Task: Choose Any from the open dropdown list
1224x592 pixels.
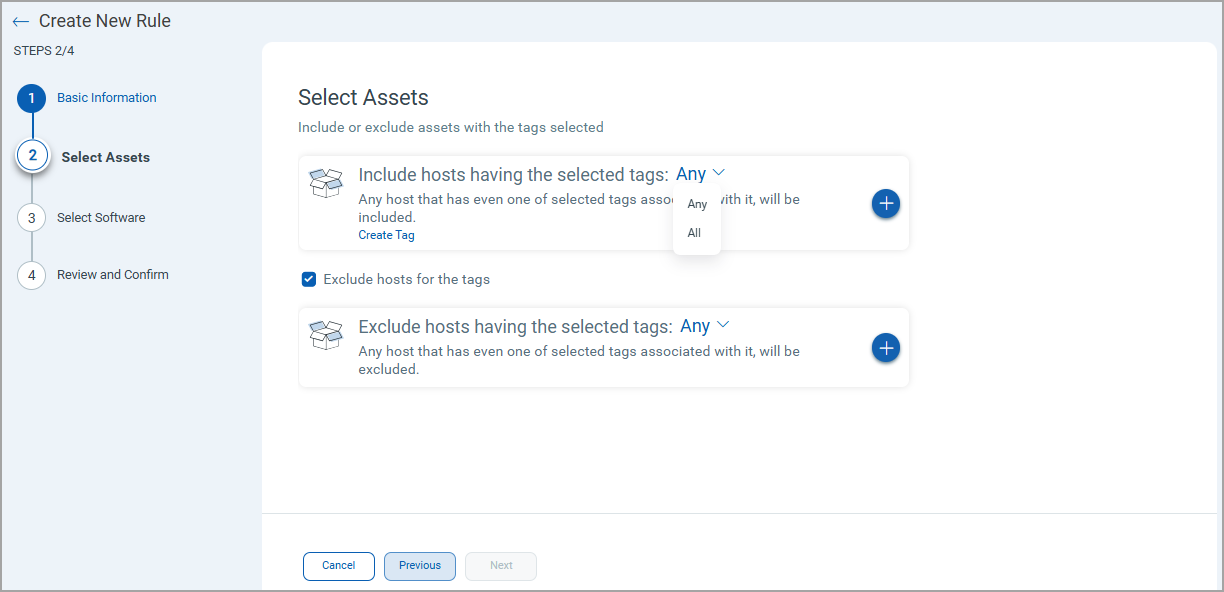Action: point(697,204)
